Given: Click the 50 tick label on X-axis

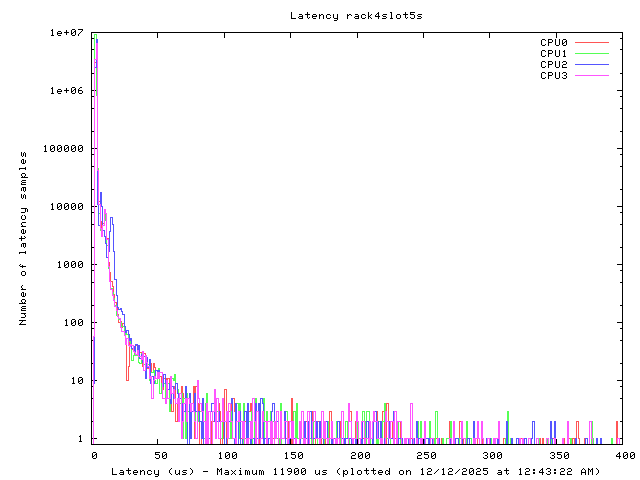Looking at the screenshot, I should click(x=161, y=456).
